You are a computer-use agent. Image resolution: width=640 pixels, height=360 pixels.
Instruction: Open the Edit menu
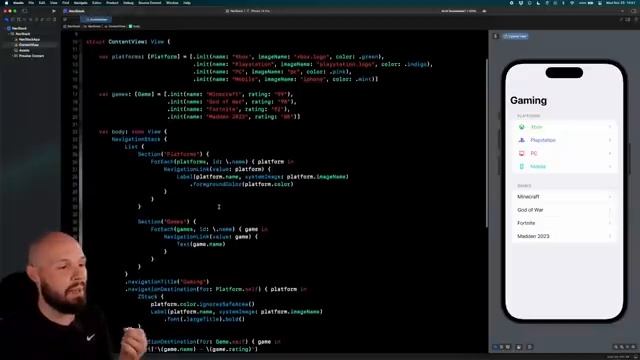(x=42, y=3)
